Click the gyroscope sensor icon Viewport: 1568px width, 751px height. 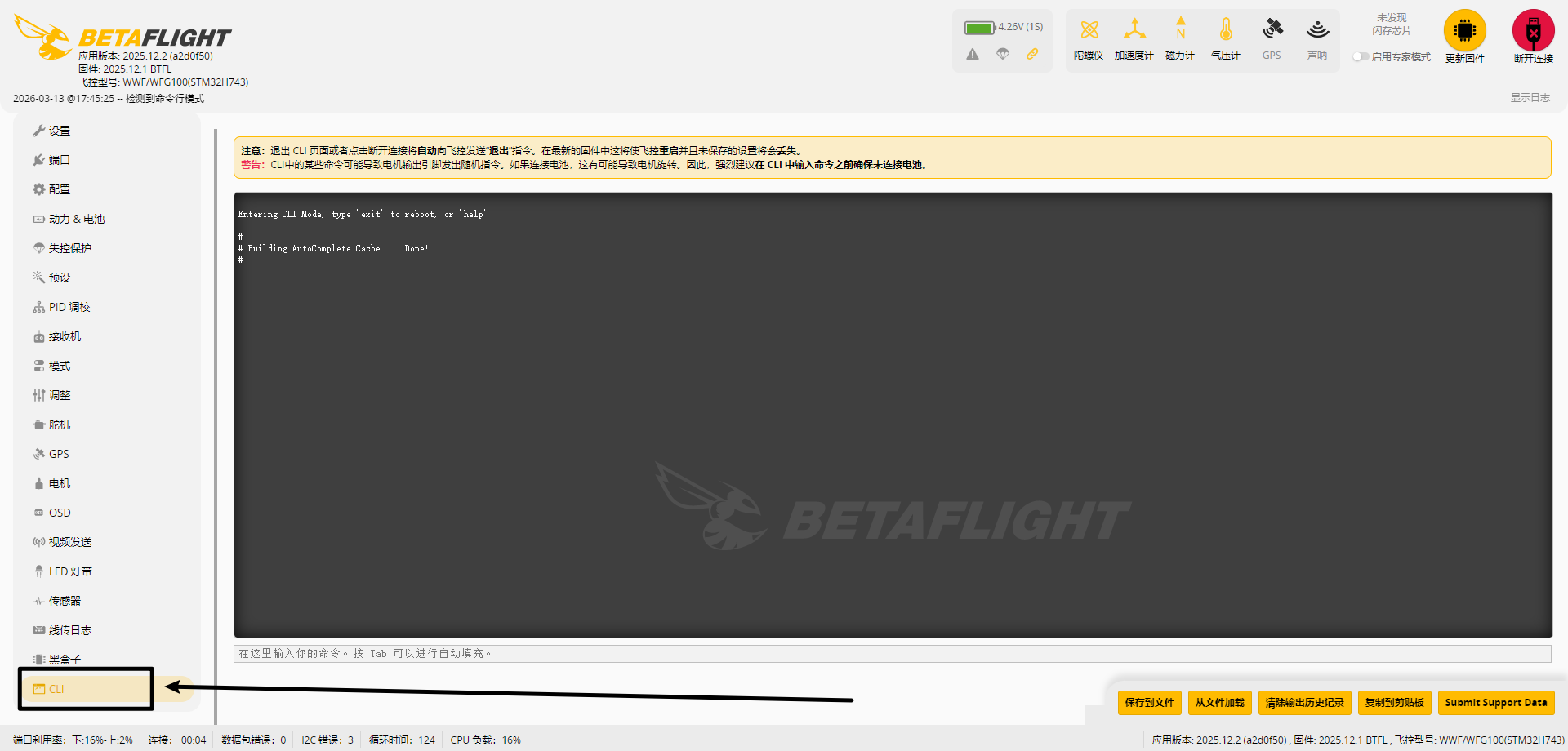[x=1089, y=31]
